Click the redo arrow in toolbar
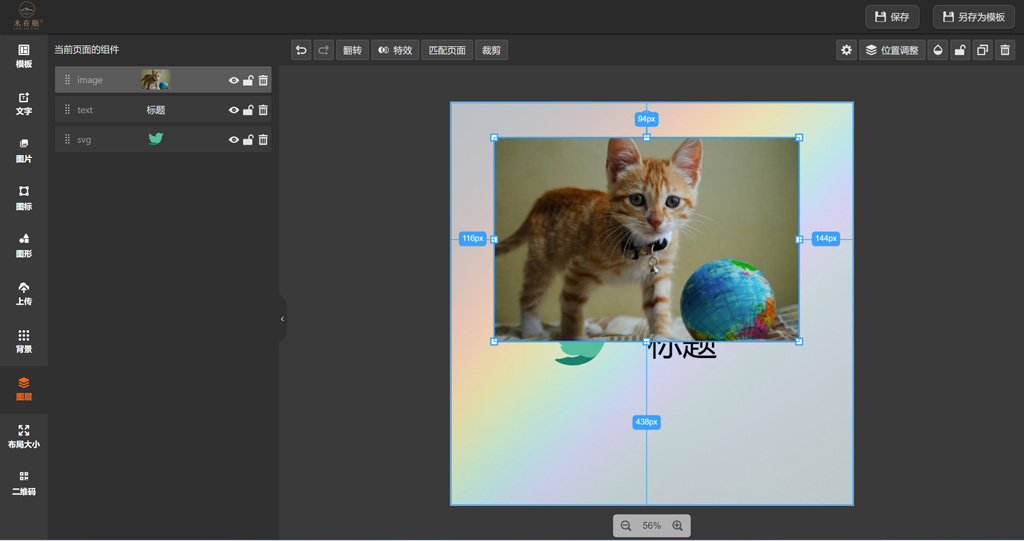Viewport: 1024px width, 541px height. (x=323, y=50)
